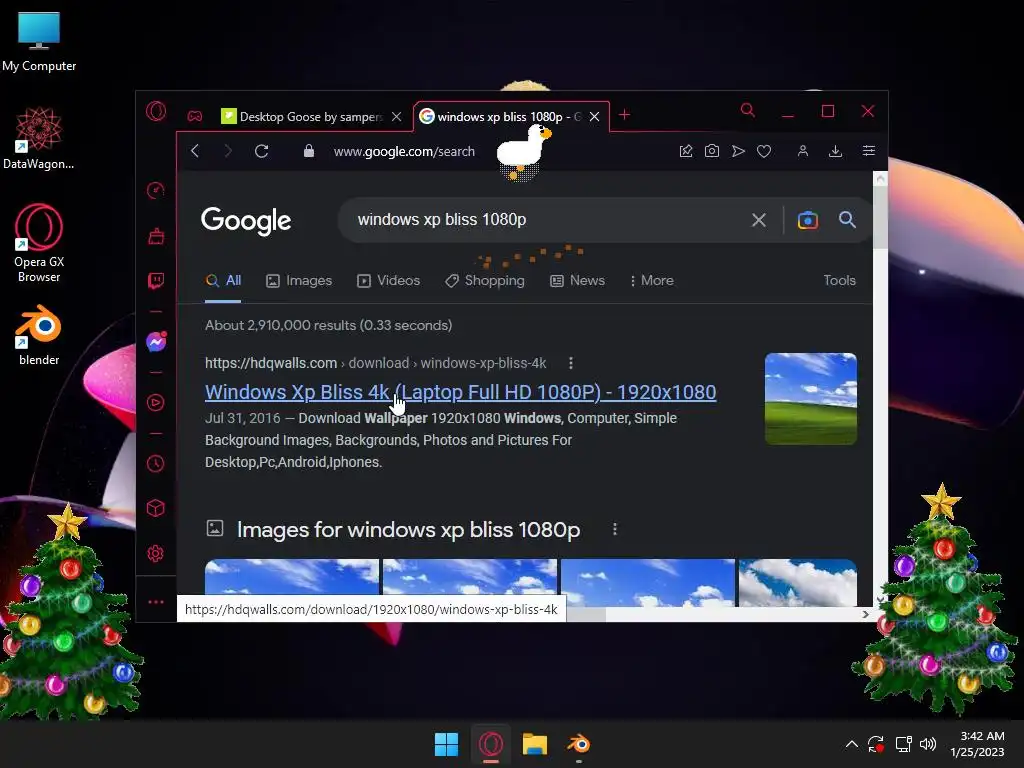
Task: Click the horizontal scrollbar right arrow
Action: click(x=865, y=614)
